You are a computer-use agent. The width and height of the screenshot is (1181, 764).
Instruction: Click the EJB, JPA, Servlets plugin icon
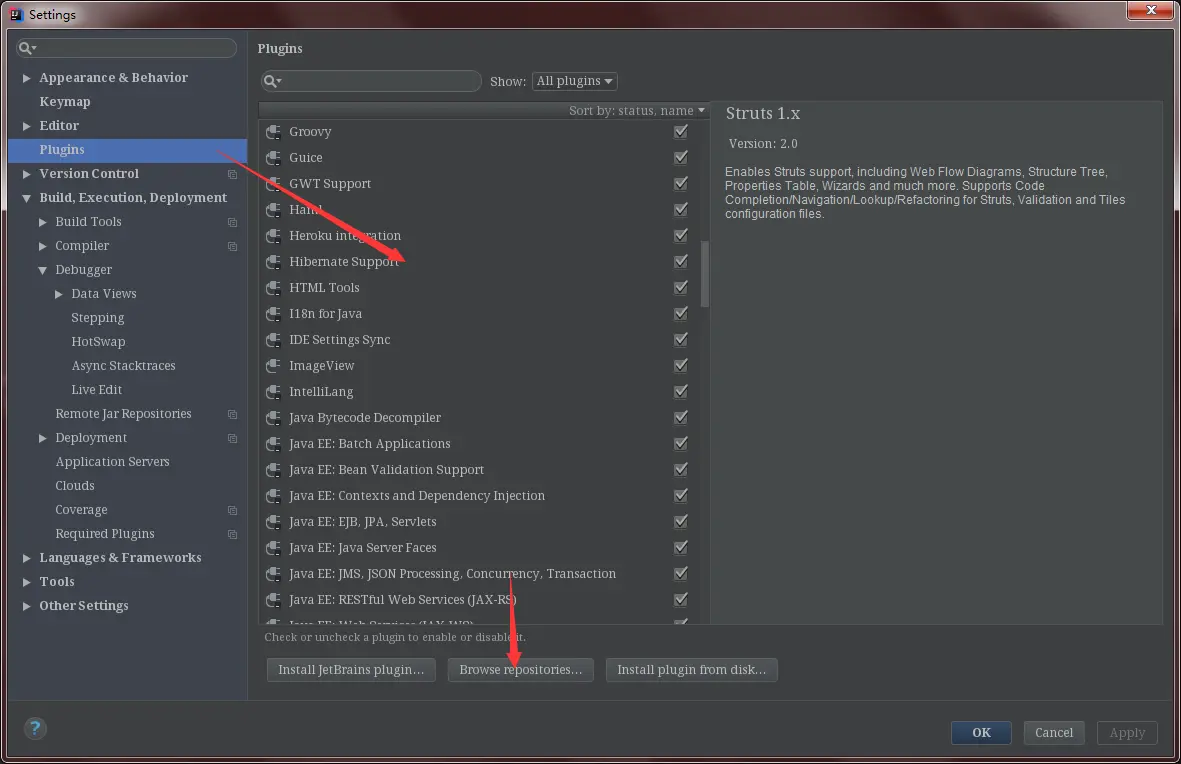tap(273, 521)
